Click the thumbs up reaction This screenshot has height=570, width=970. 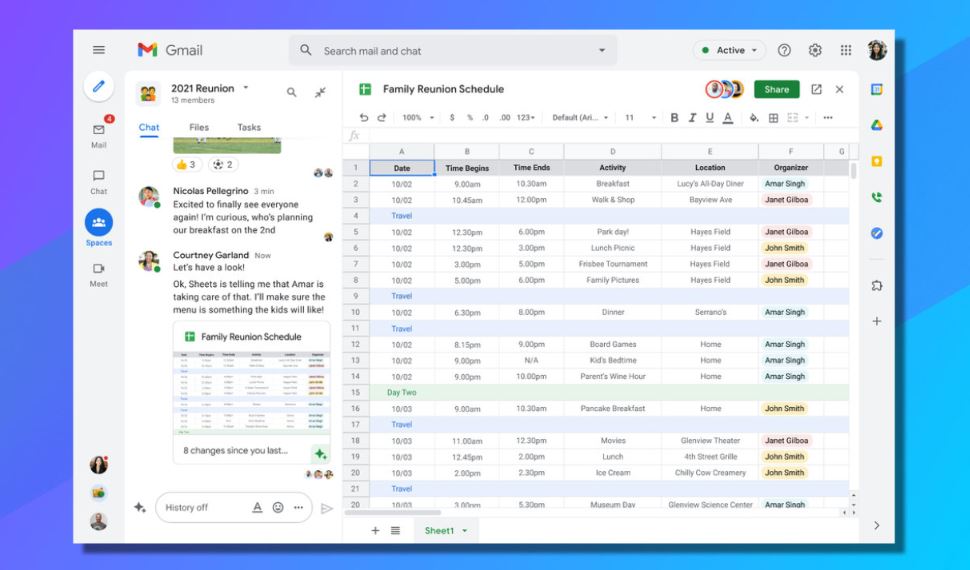tap(186, 165)
